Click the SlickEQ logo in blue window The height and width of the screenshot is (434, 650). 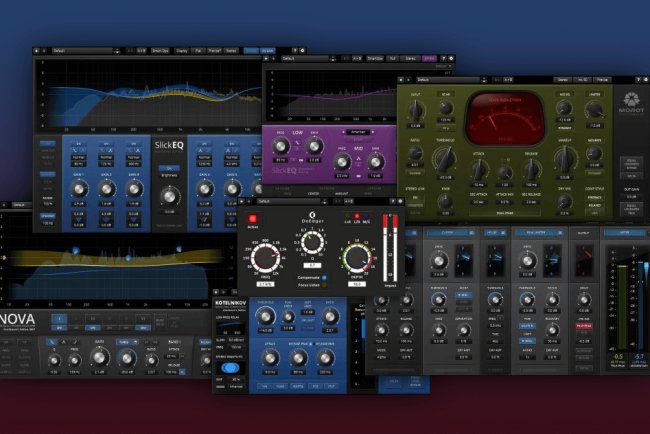[169, 145]
